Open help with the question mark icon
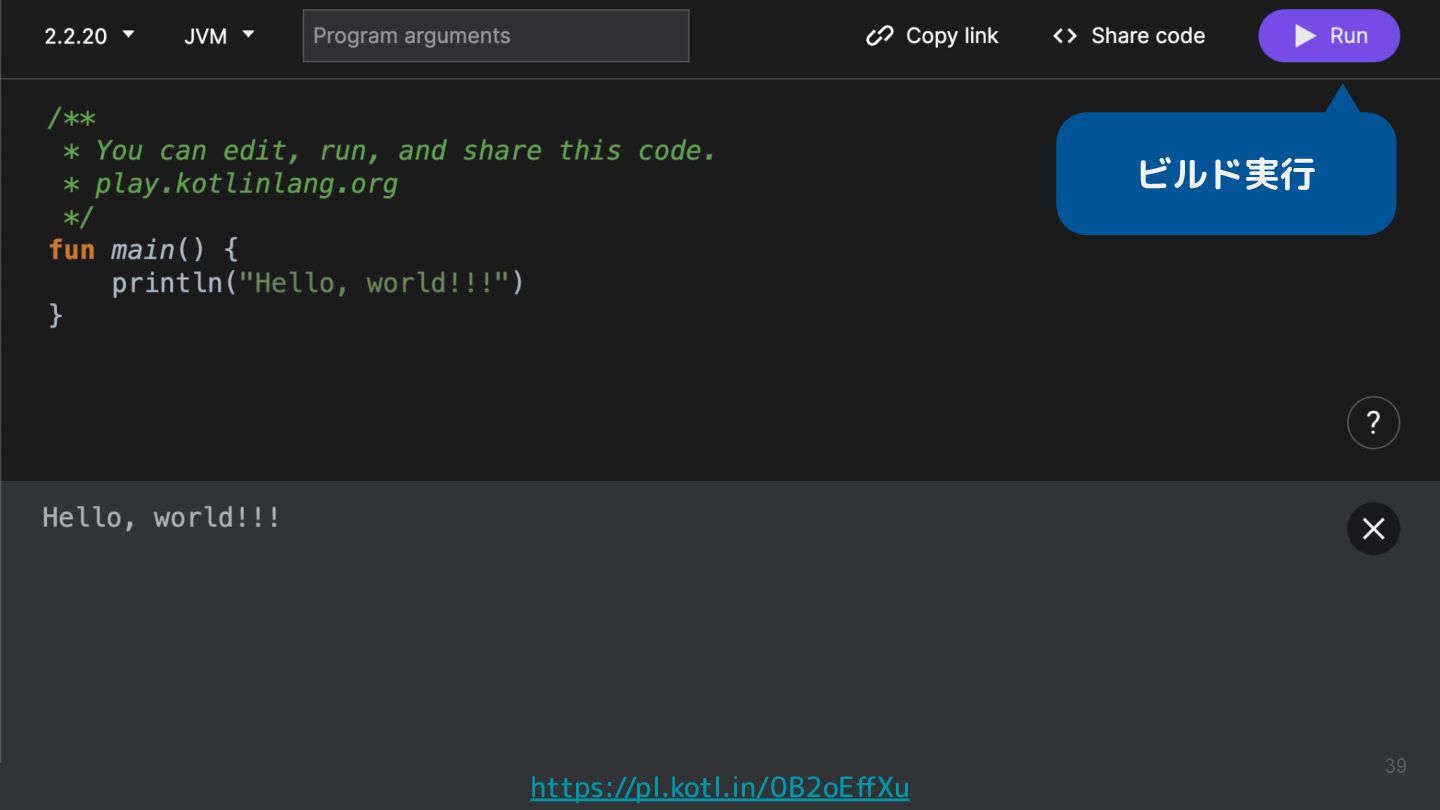1440x810 pixels. click(x=1373, y=423)
